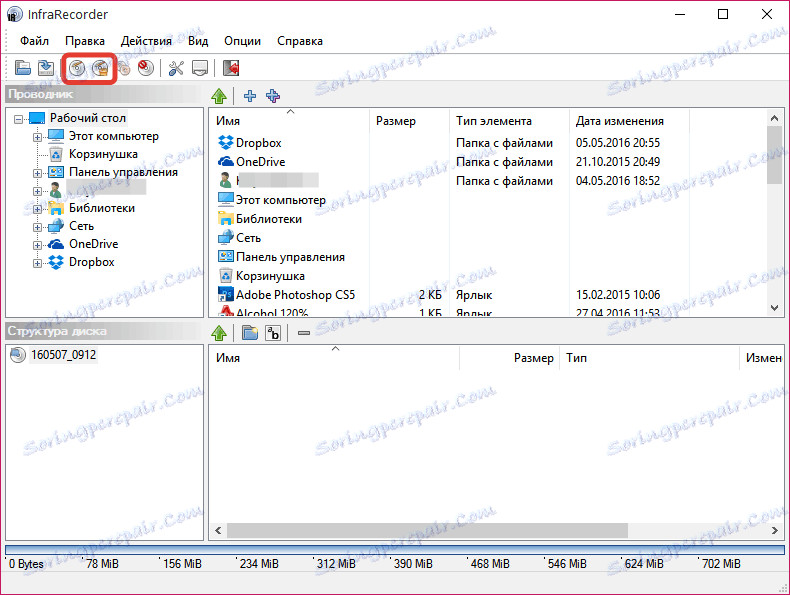Burn compilation to disc image icon
790x595 pixels.
point(100,68)
